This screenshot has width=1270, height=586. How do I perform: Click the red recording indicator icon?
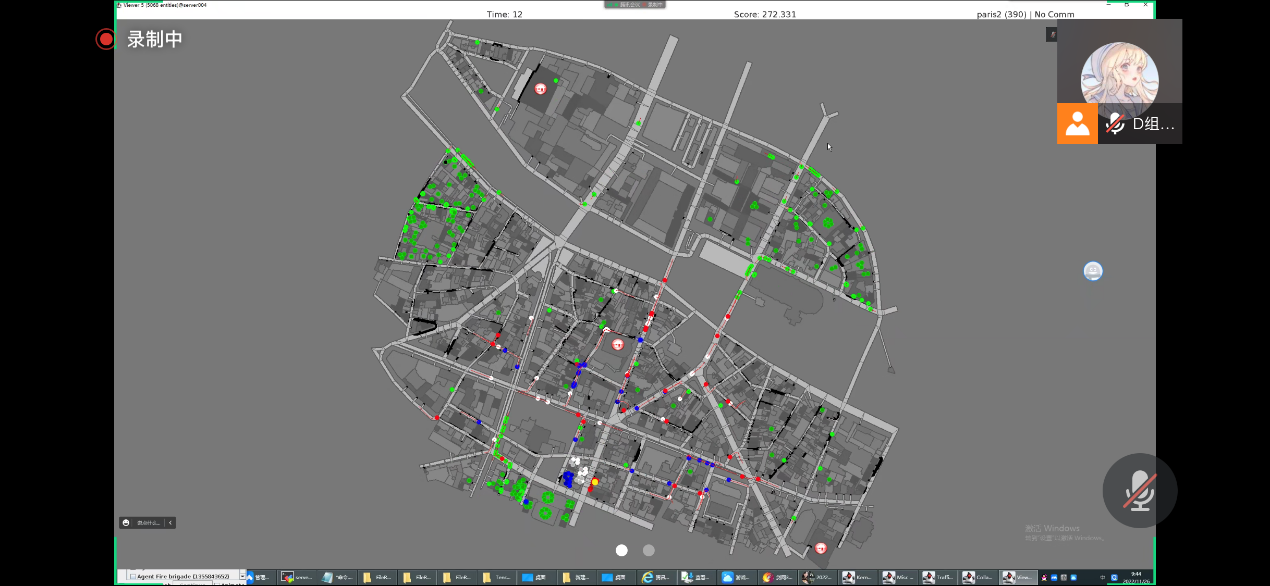click(106, 39)
